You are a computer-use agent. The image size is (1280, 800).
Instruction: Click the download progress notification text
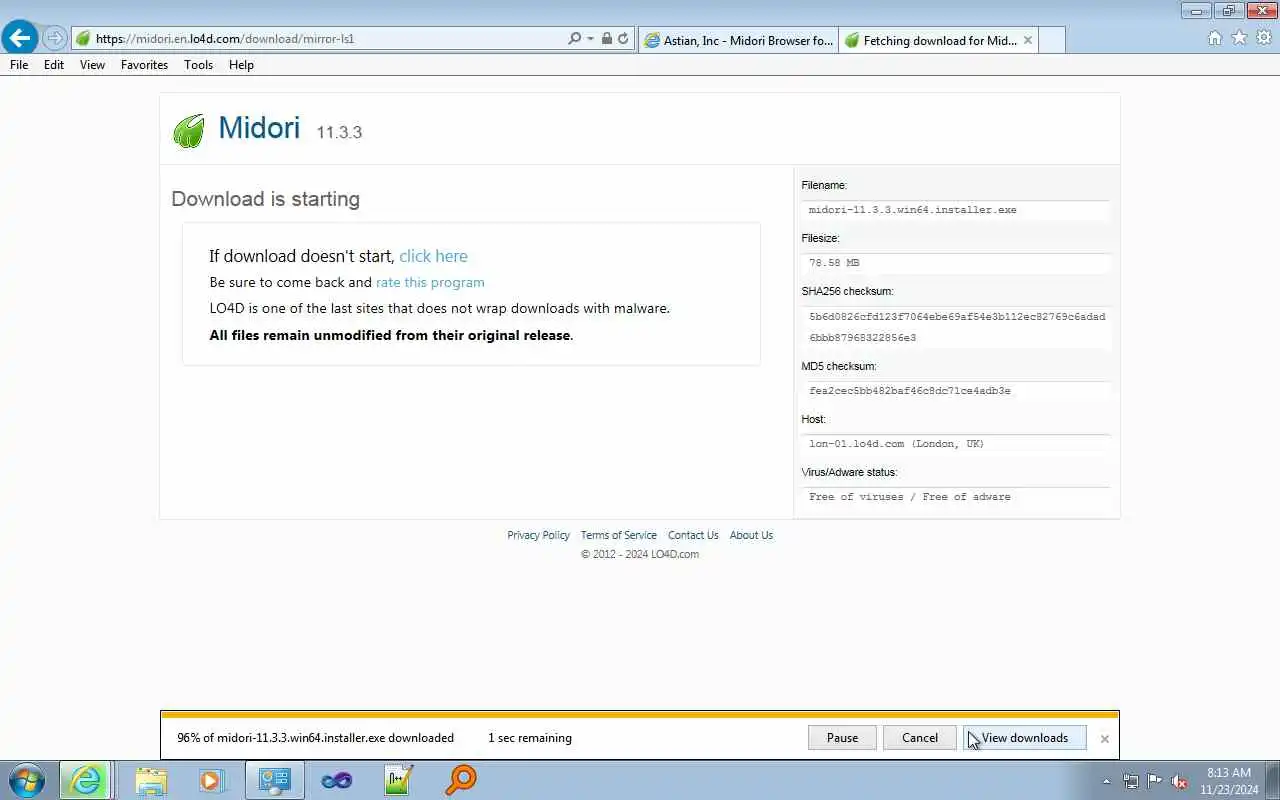pyautogui.click(x=315, y=738)
